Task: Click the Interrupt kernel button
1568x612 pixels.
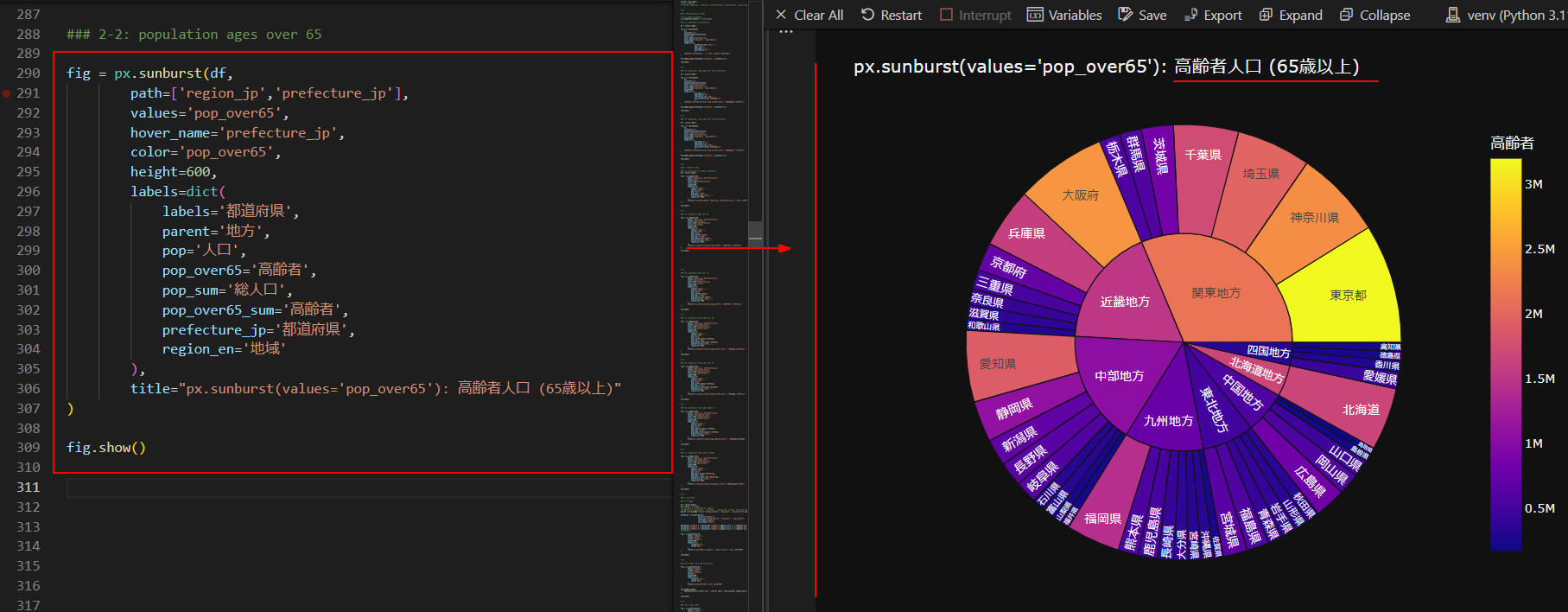Action: pyautogui.click(x=975, y=15)
